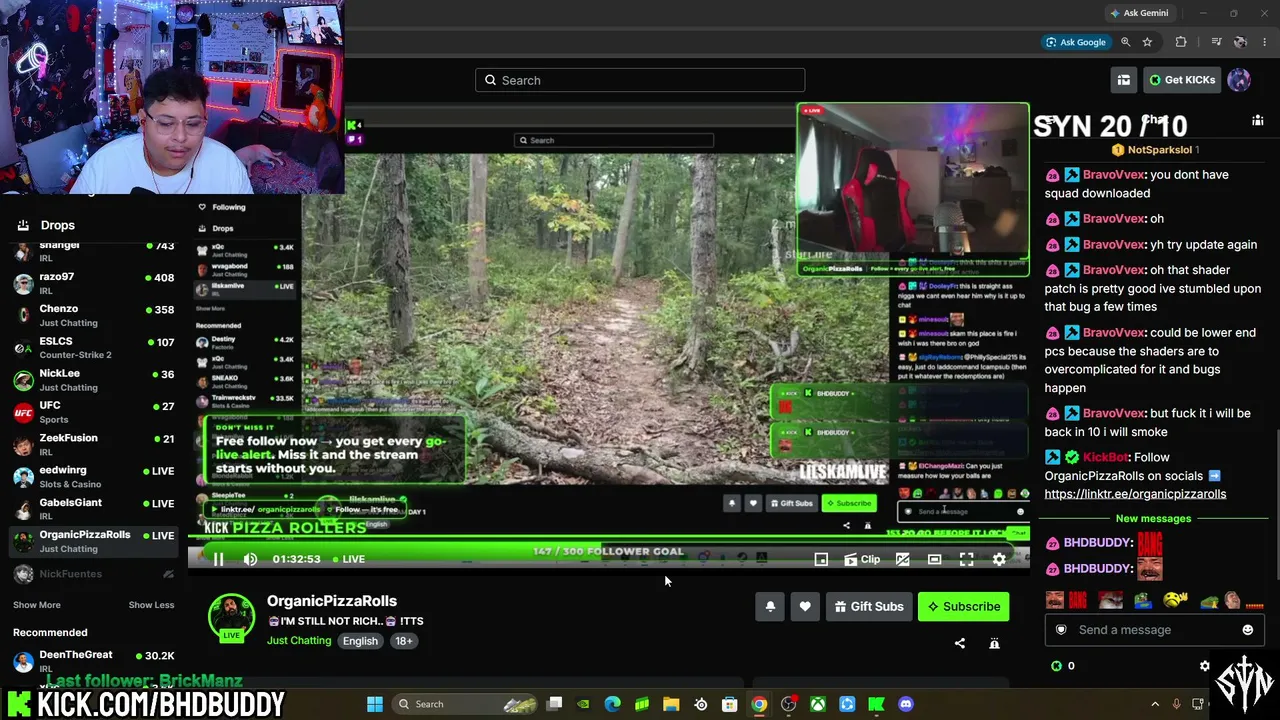Viewport: 1280px width, 720px height.
Task: Open the Kick store chest icon
Action: 1124,80
